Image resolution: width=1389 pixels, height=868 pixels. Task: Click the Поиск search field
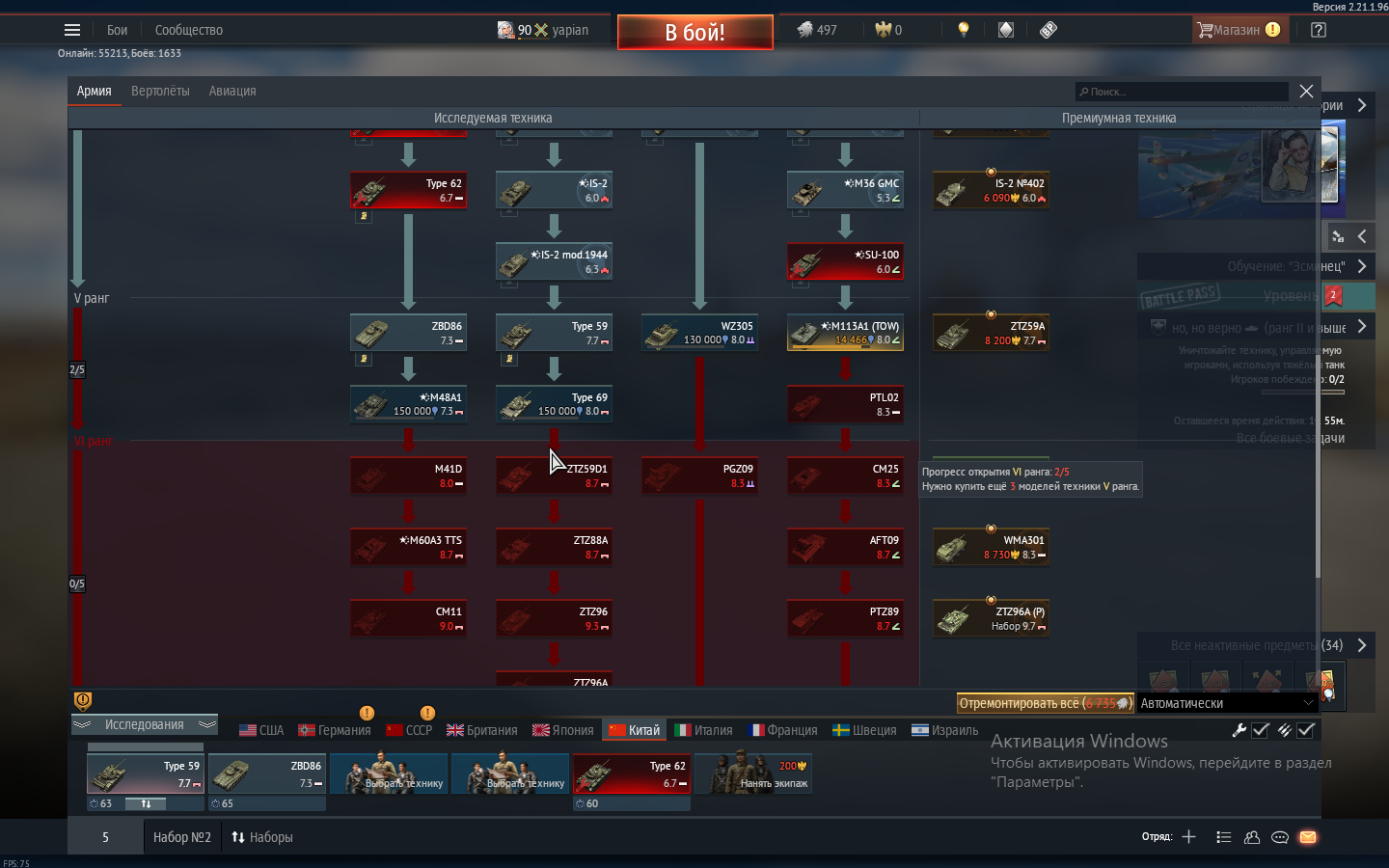pos(1182,92)
